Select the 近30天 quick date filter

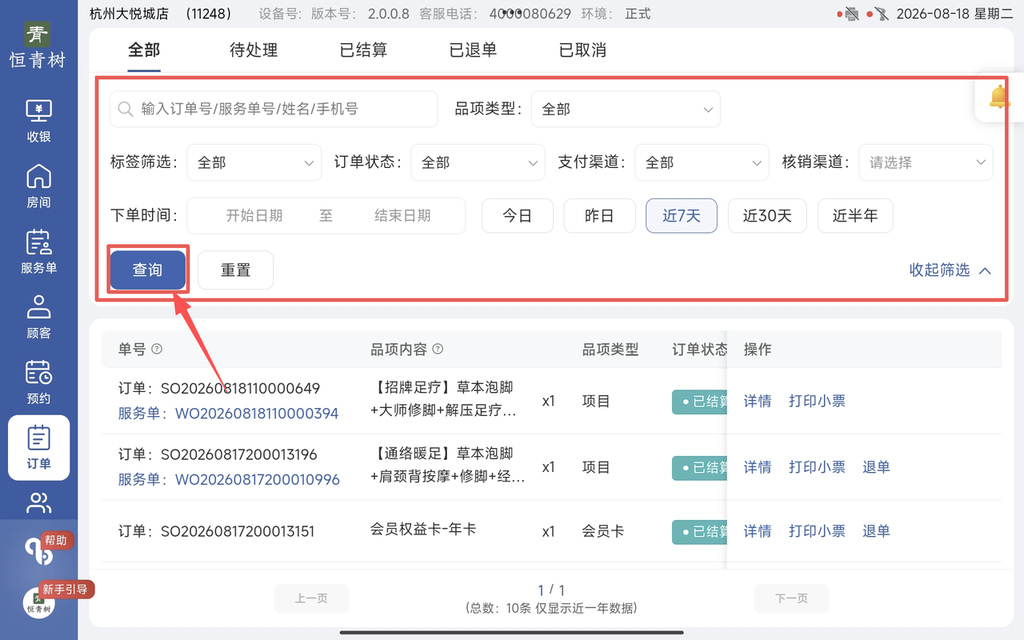(x=767, y=216)
